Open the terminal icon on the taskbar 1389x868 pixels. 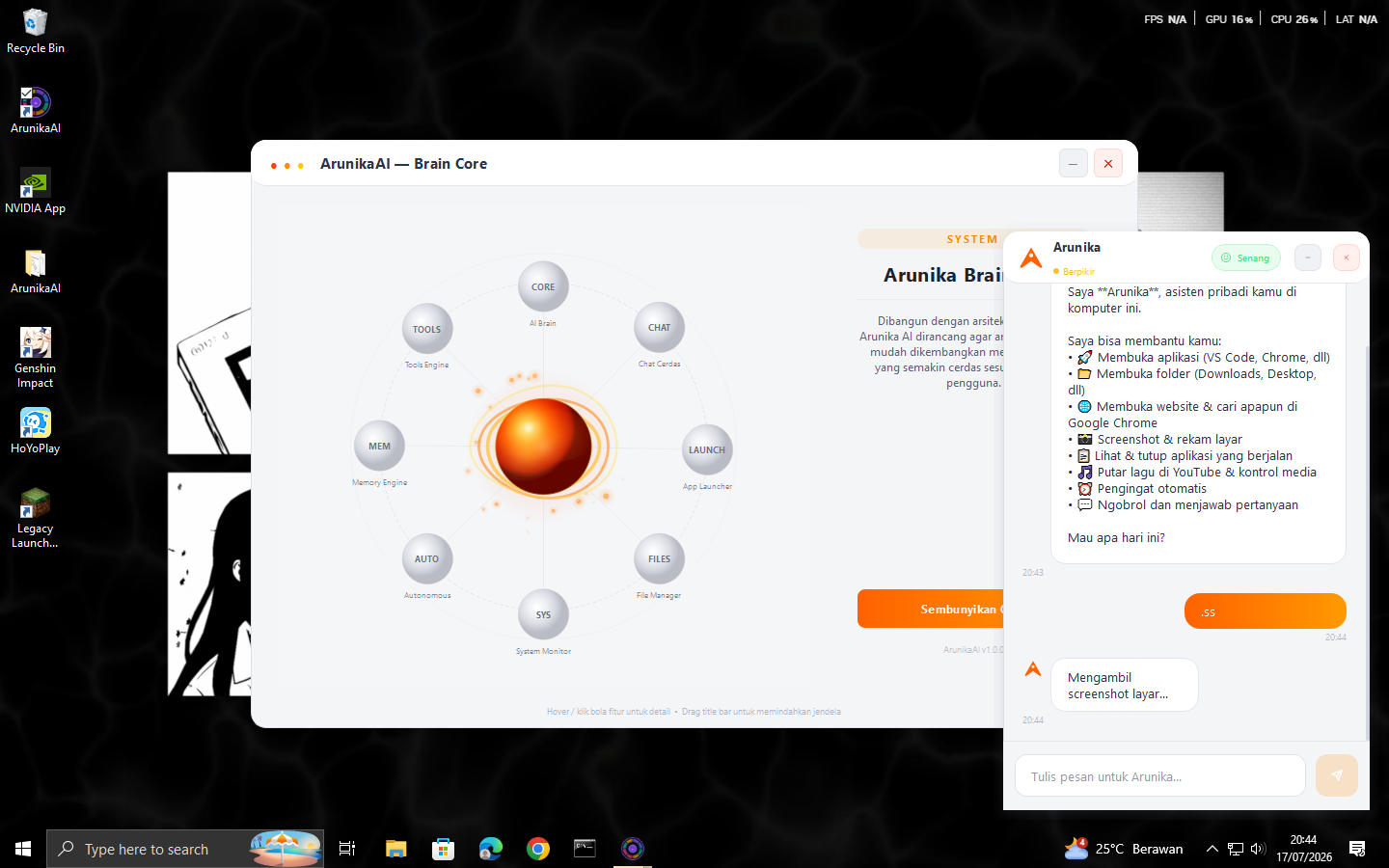(586, 849)
